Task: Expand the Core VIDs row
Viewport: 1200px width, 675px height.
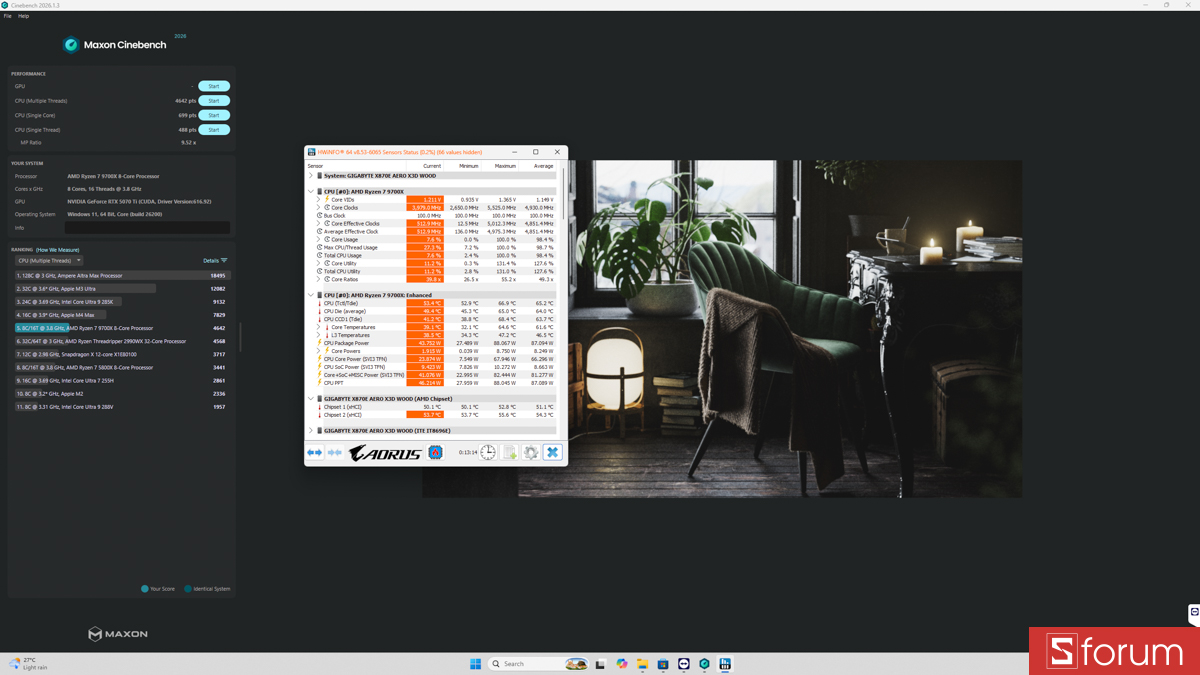Action: (x=319, y=200)
